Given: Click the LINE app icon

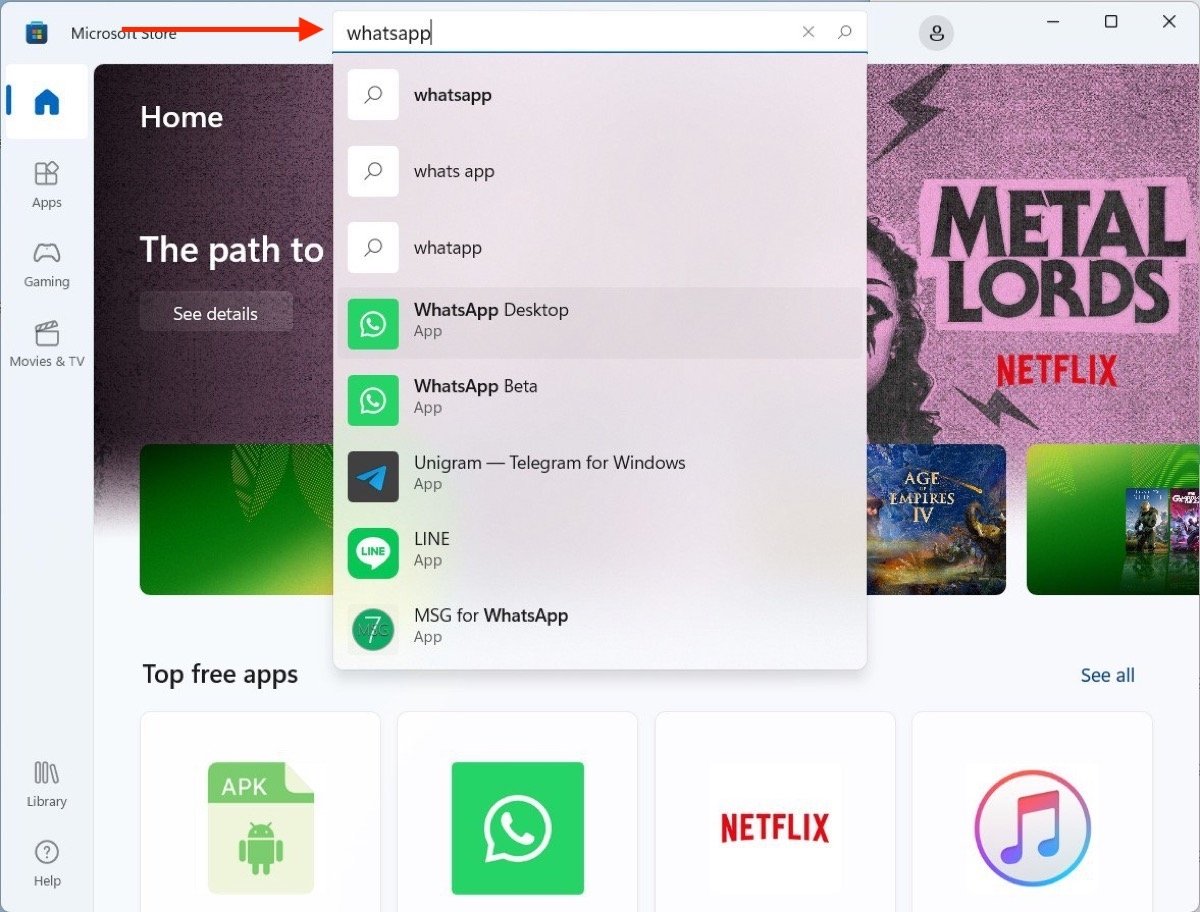Looking at the screenshot, I should tap(373, 553).
